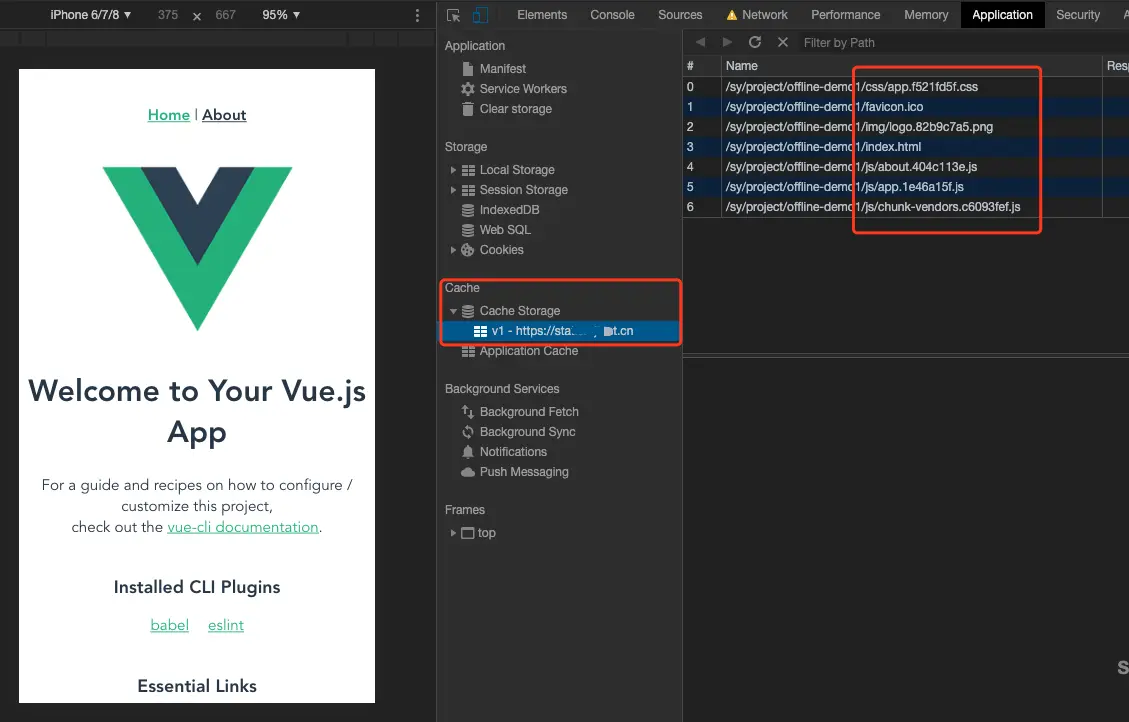Image resolution: width=1129 pixels, height=722 pixels.
Task: Click the Clear storage trash icon
Action: (467, 109)
